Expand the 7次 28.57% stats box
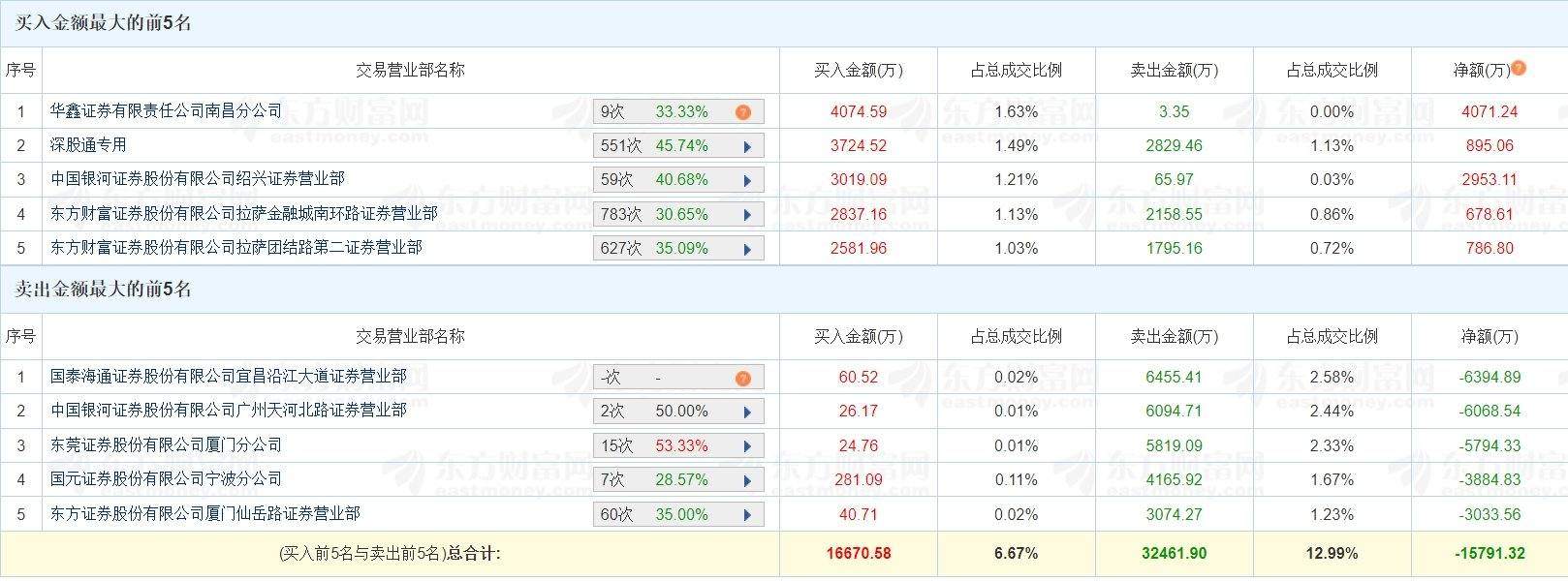Viewport: 1568px width, 581px height. (677, 480)
